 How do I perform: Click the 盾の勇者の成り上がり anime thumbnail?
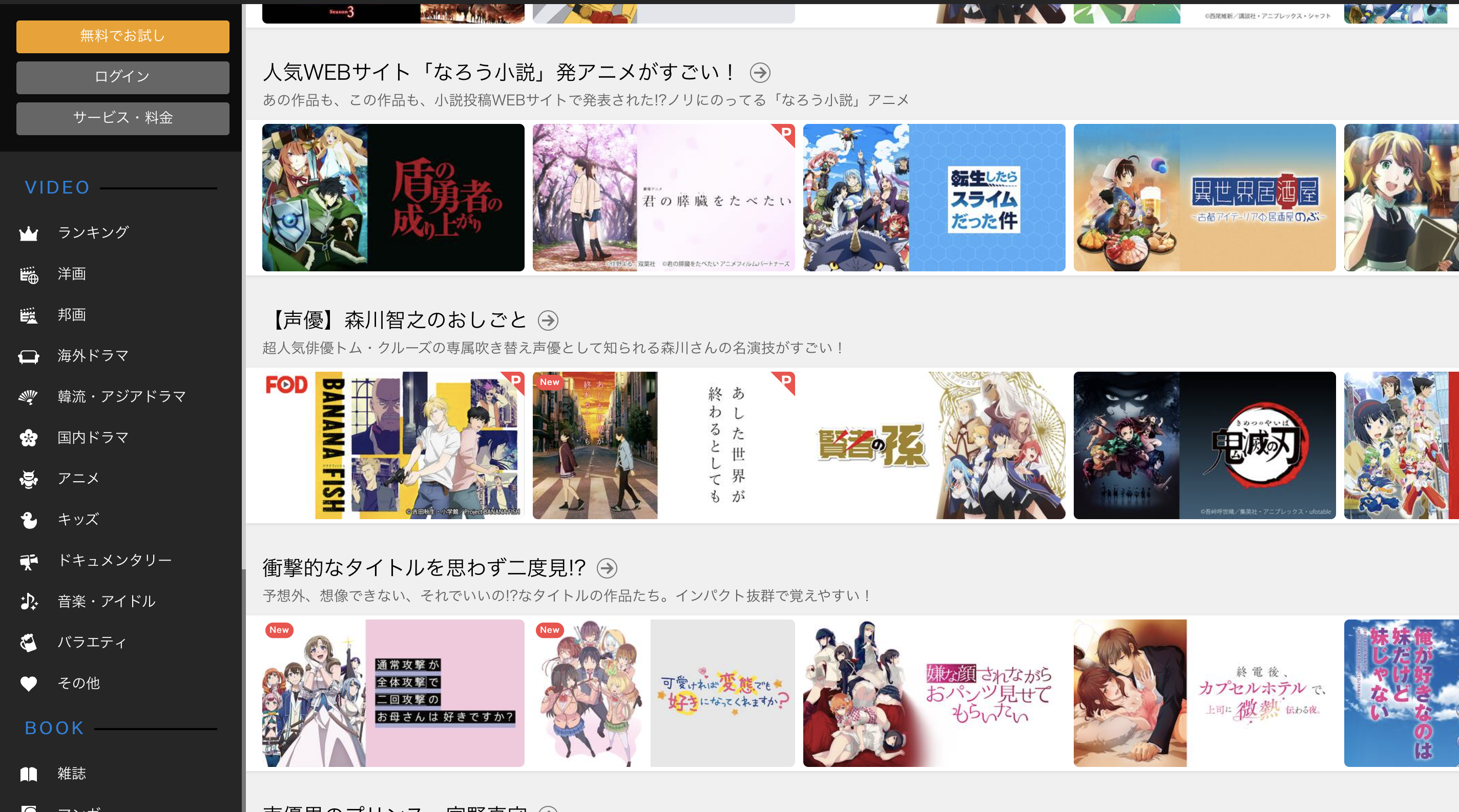(392, 196)
